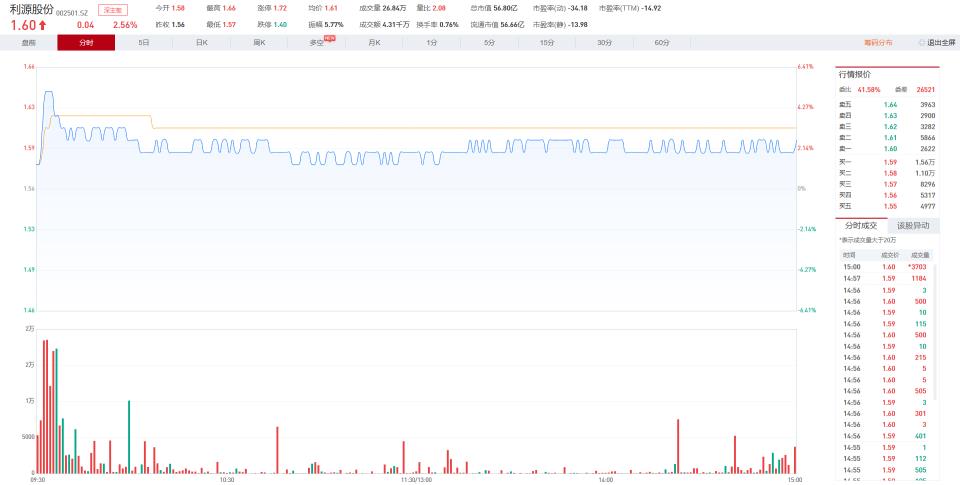Click the 11:30/13:00 time axis label
Viewport: 960px width, 485px height.
click(416, 480)
